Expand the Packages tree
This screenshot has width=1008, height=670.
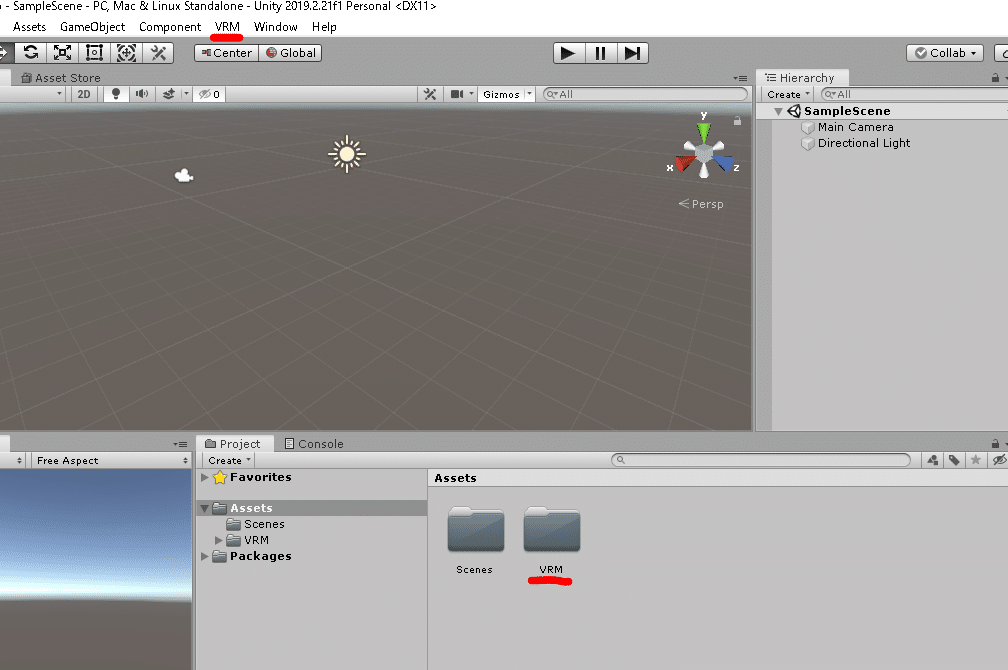(204, 556)
